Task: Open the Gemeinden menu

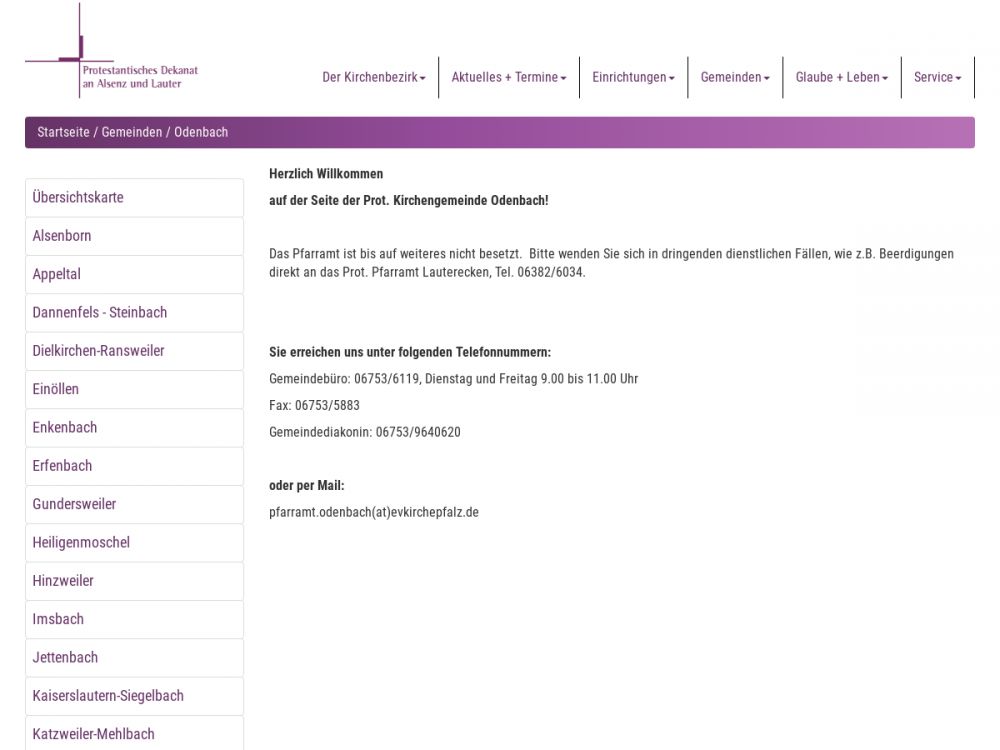Action: tap(735, 77)
